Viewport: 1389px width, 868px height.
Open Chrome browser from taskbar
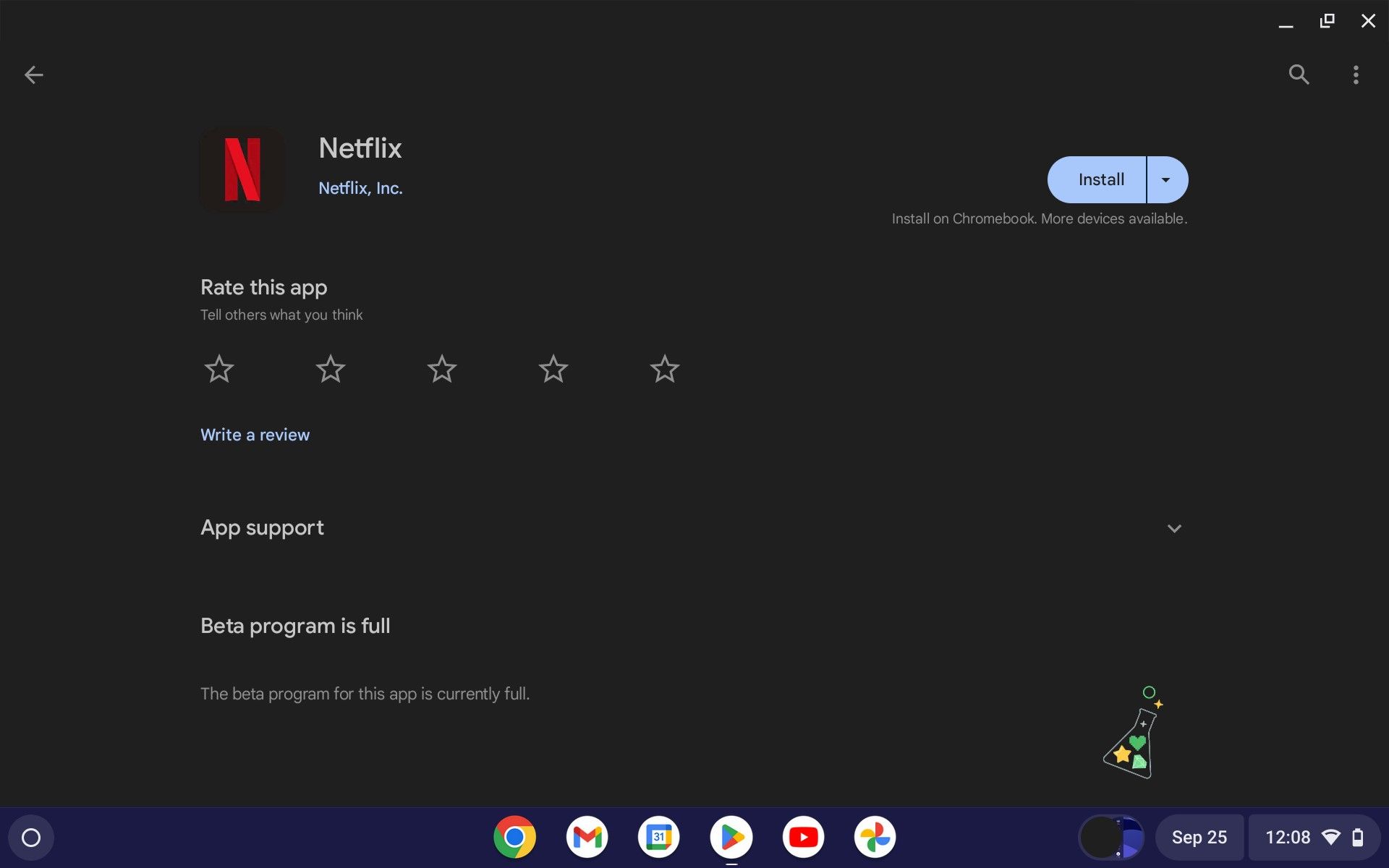tap(515, 836)
